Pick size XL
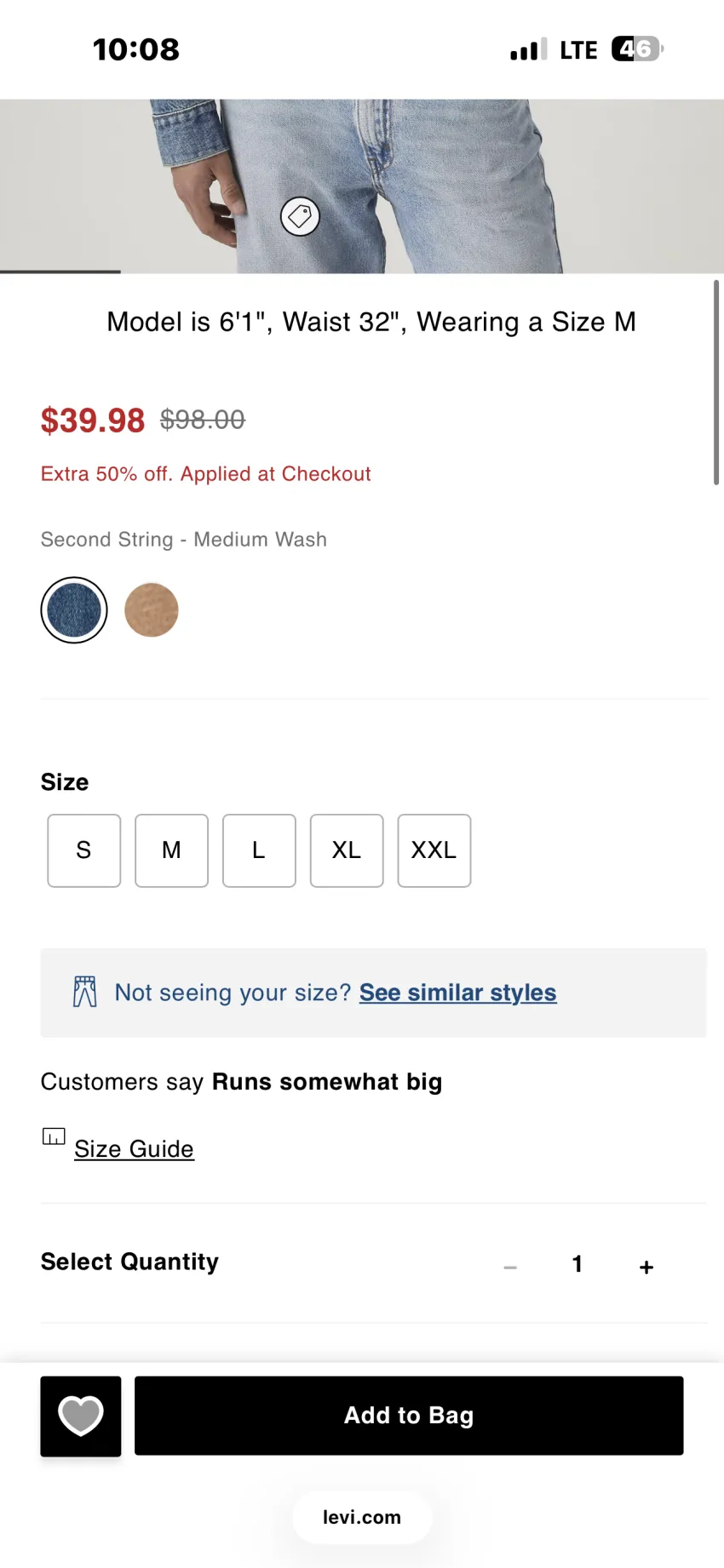 point(347,850)
